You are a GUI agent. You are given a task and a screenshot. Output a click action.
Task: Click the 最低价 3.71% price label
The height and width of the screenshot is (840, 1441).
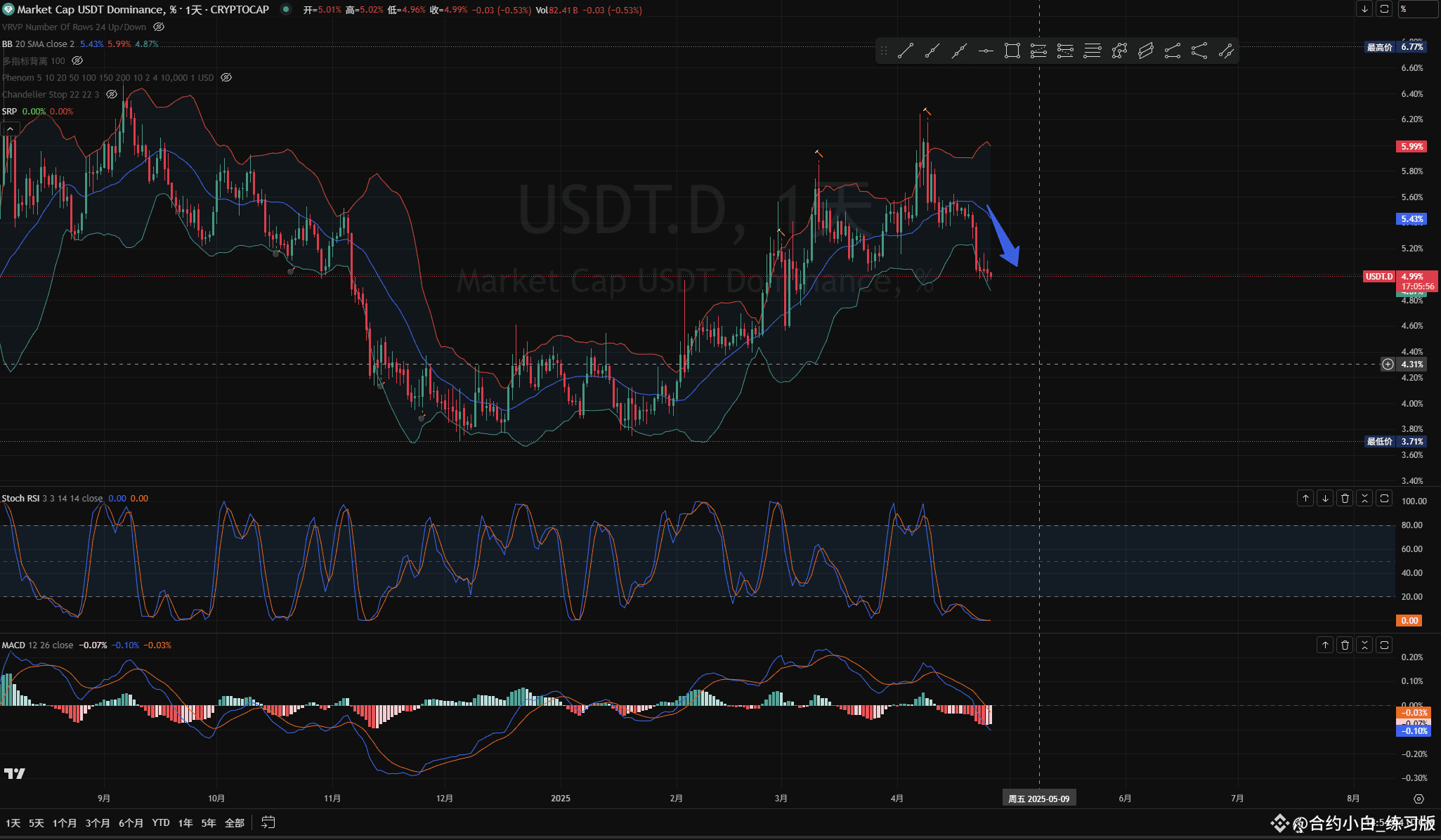coord(1395,441)
